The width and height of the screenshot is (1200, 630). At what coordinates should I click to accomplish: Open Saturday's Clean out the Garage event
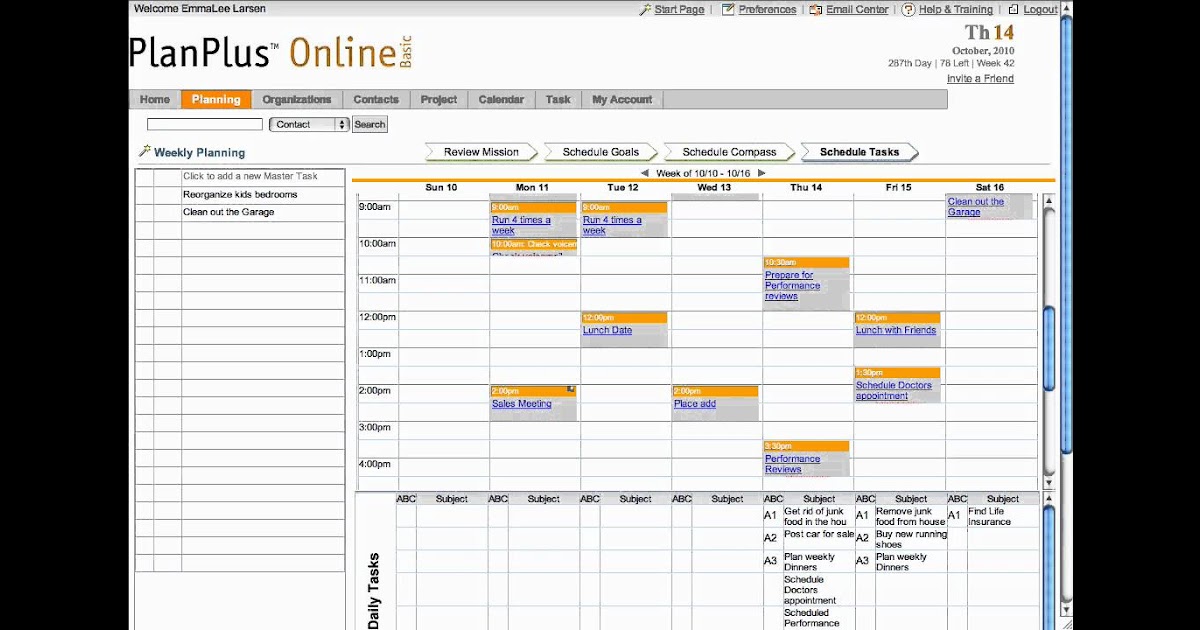(976, 207)
